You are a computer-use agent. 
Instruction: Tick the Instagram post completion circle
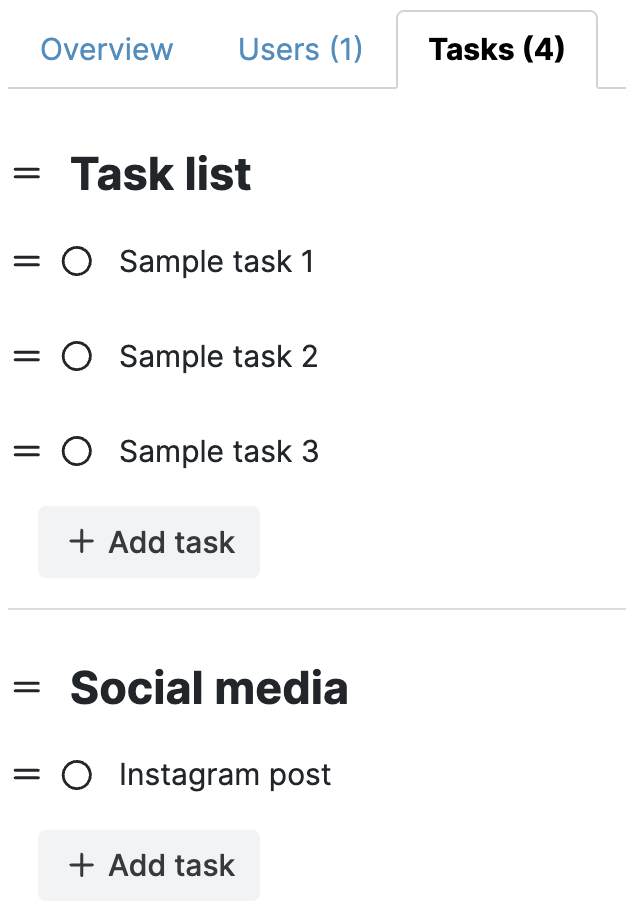coord(77,774)
